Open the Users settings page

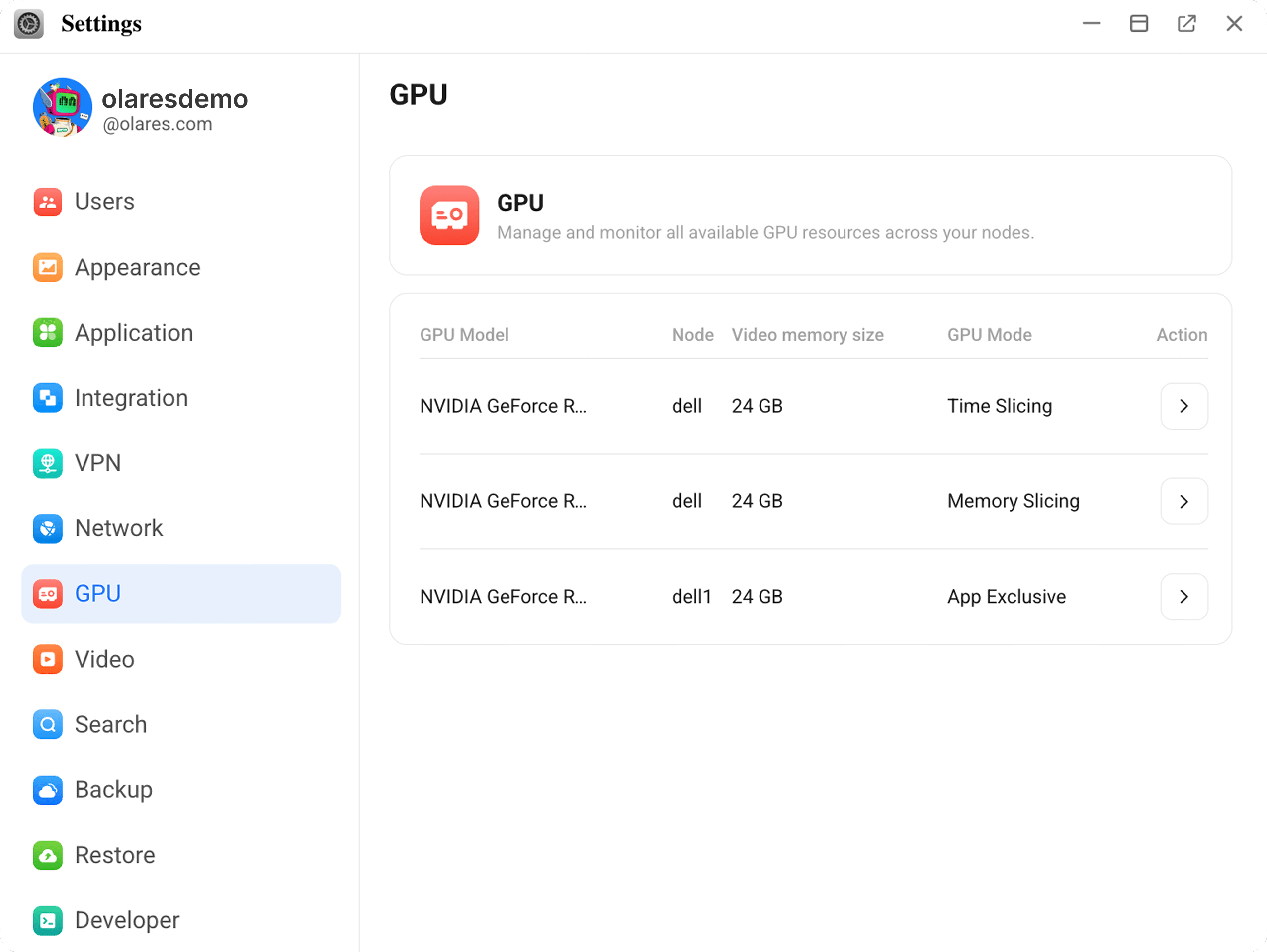pyautogui.click(x=105, y=202)
